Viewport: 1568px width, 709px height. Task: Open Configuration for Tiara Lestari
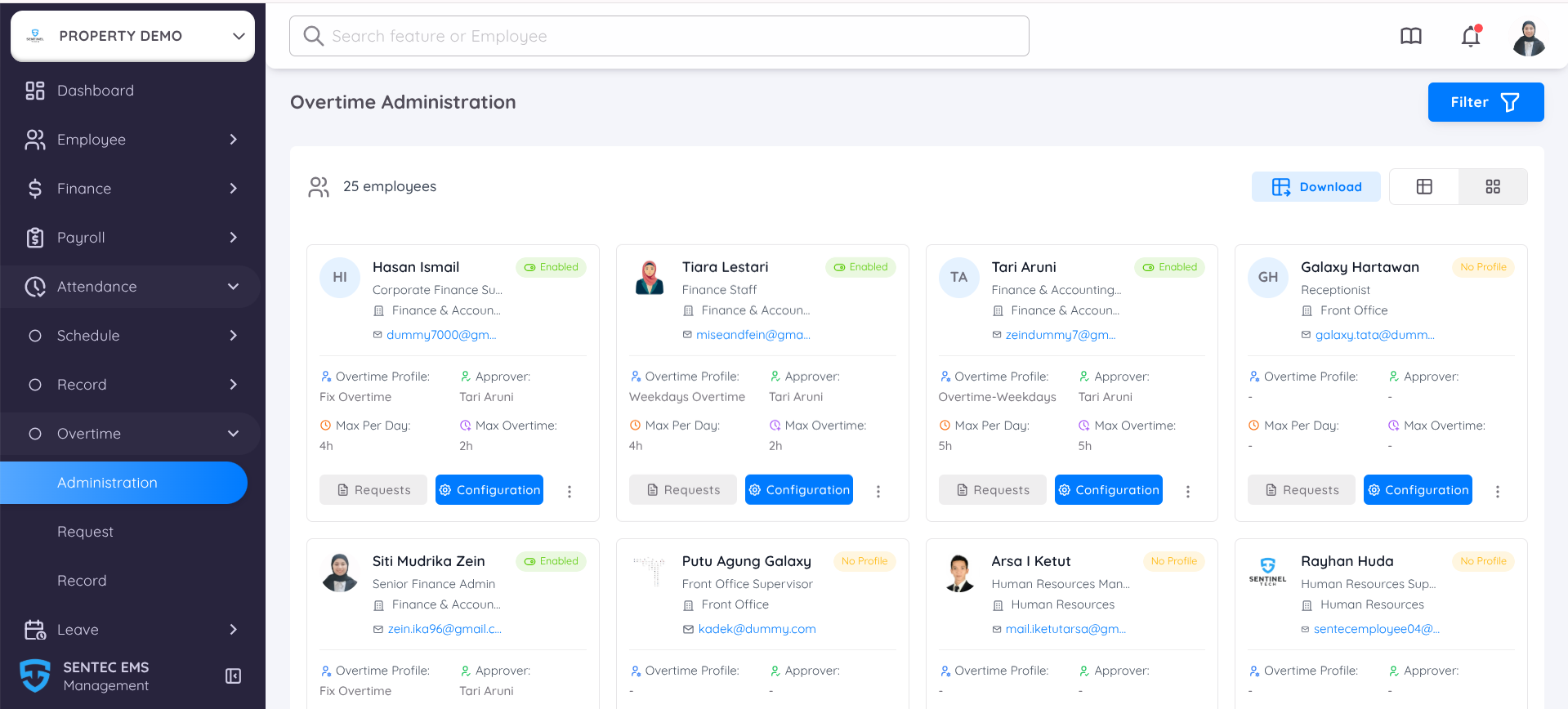(798, 490)
